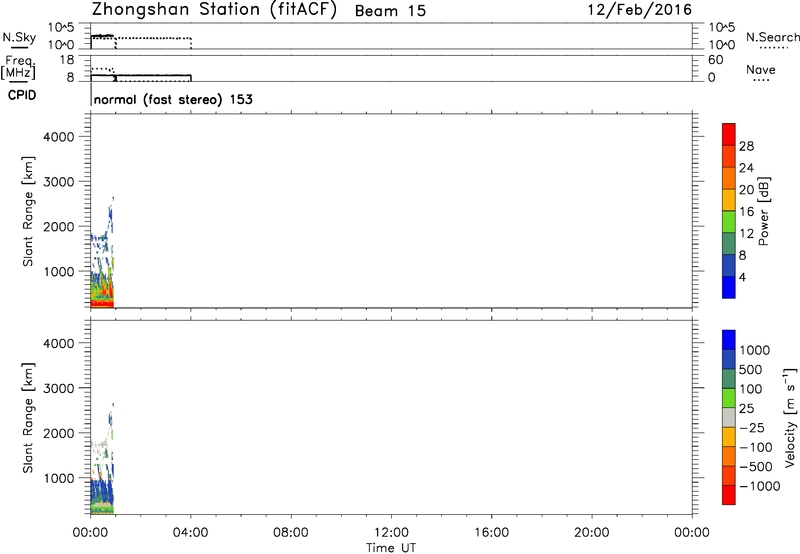Image resolution: width=800 pixels, height=554 pixels.
Task: Click the "Zhongshan Station (fitACF)" title
Action: coord(214,10)
